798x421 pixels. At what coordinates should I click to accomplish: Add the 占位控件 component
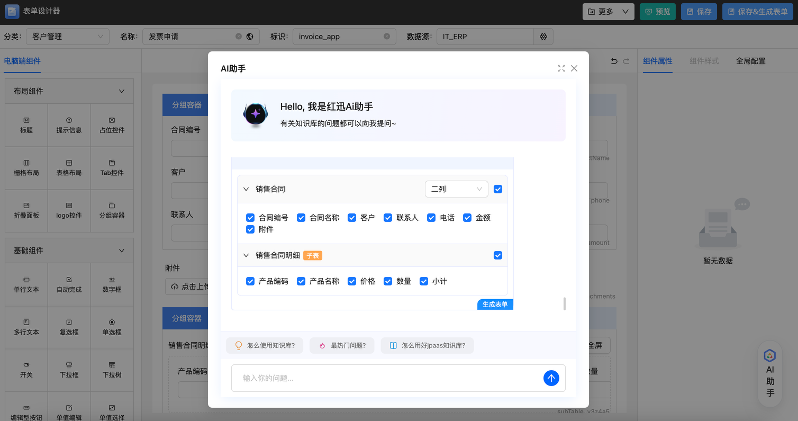click(112, 125)
